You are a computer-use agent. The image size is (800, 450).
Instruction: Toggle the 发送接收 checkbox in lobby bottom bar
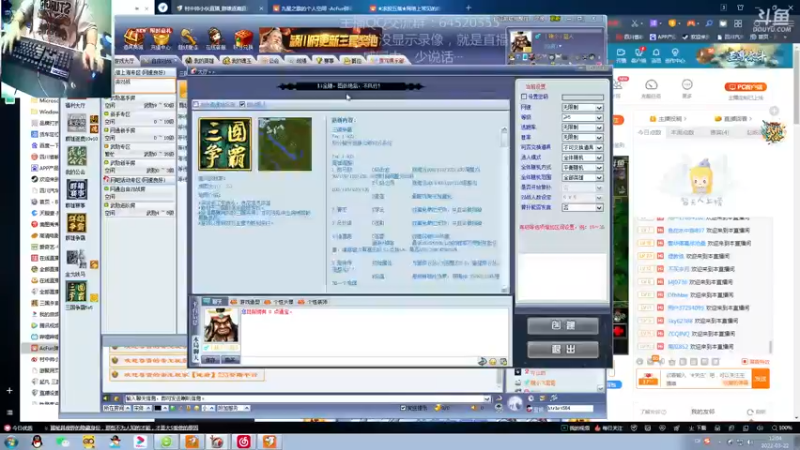(404, 408)
